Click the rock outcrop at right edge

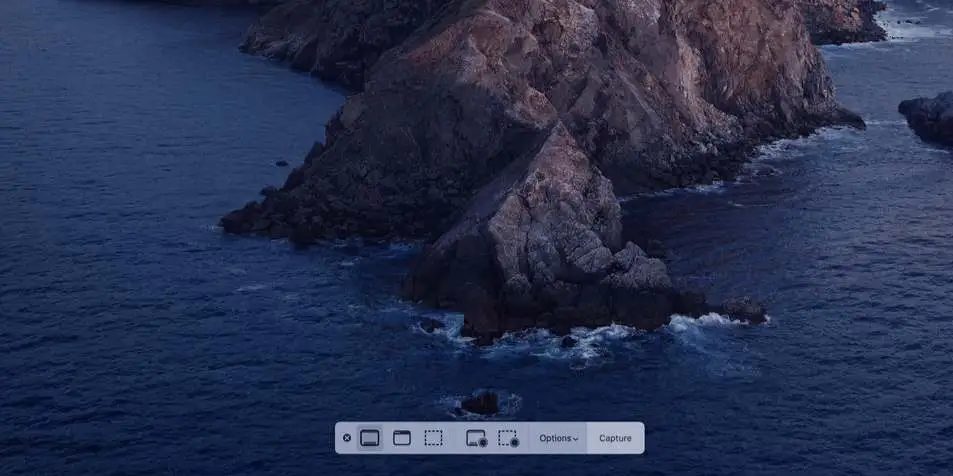(x=928, y=117)
